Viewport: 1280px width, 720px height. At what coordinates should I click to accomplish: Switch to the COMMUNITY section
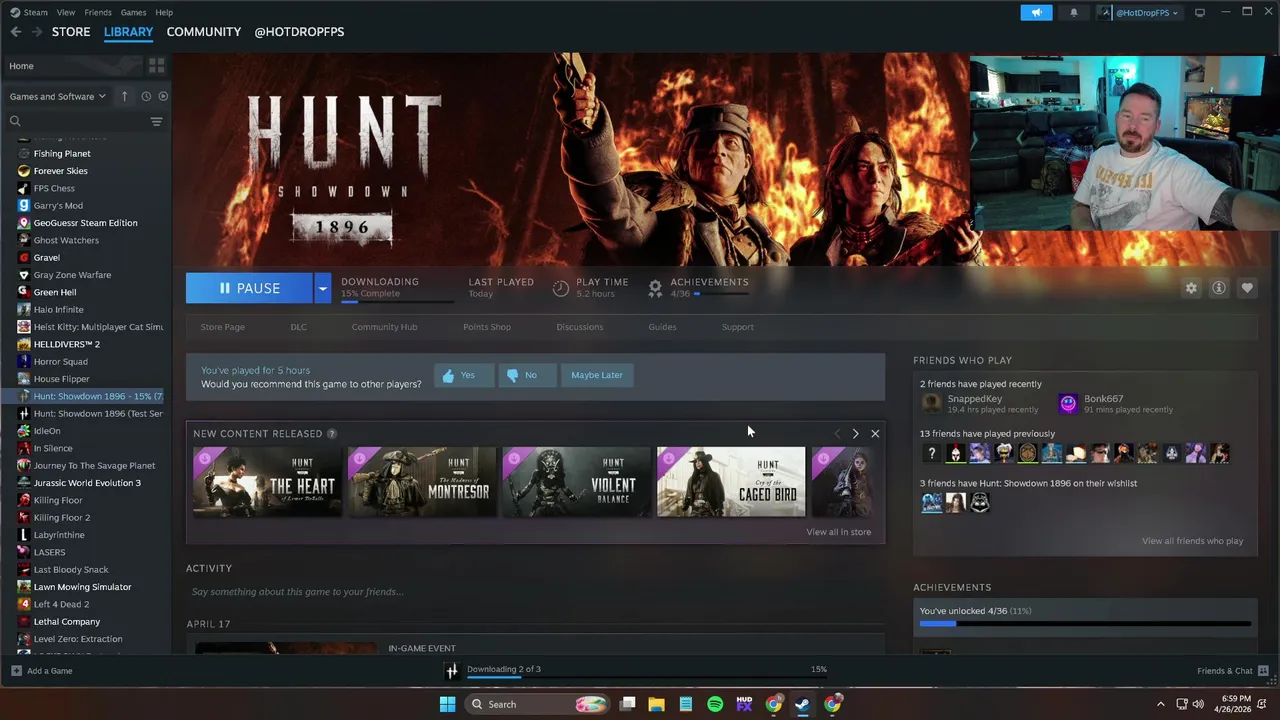pyautogui.click(x=204, y=32)
